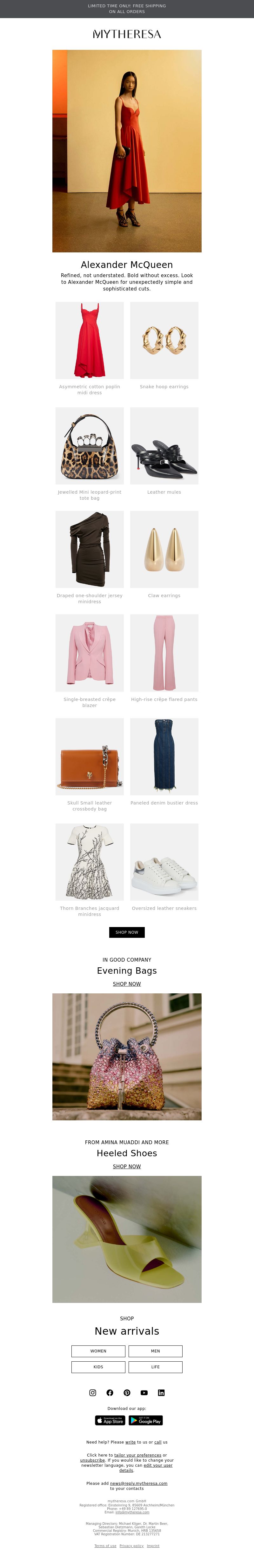The image size is (254, 1568).
Task: View the Leather mules product image
Action: click(164, 445)
